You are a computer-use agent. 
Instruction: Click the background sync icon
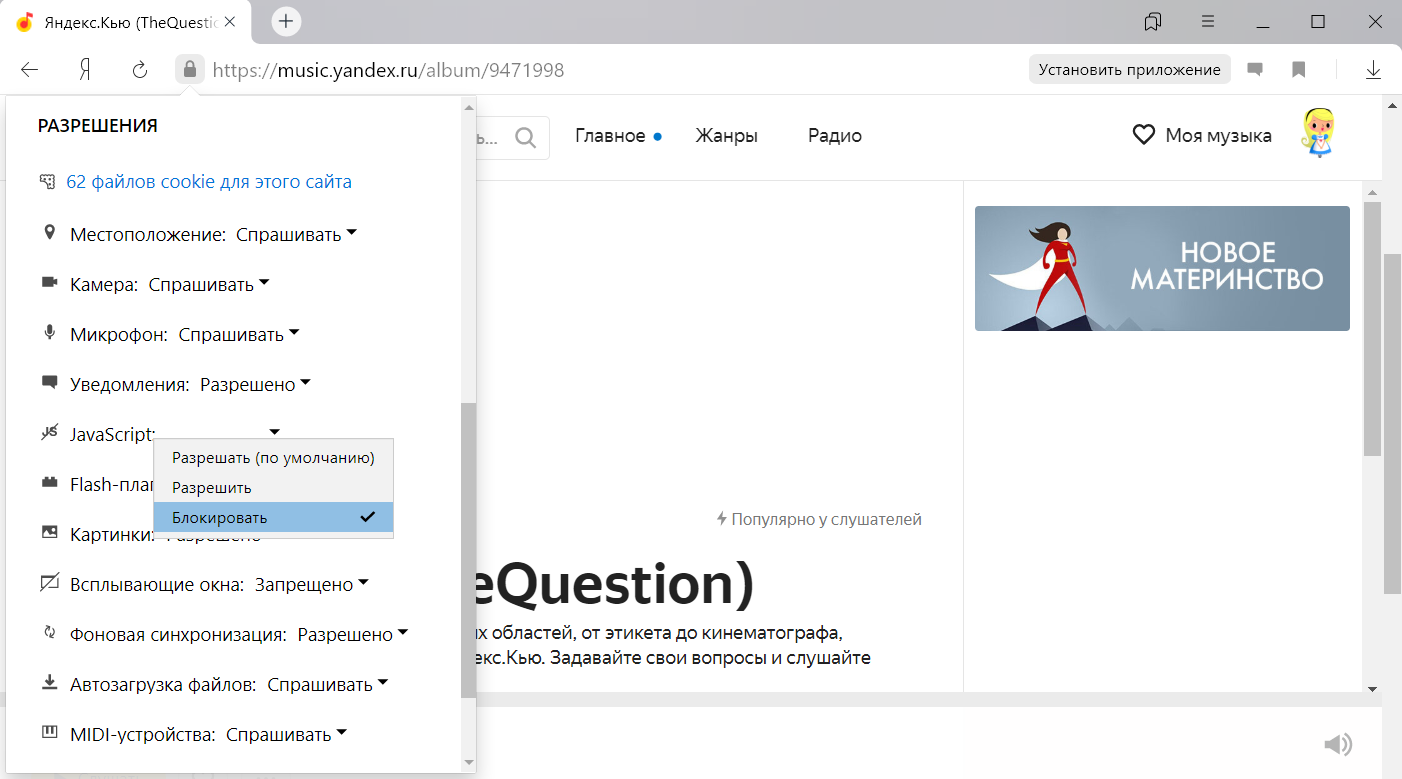point(49,632)
